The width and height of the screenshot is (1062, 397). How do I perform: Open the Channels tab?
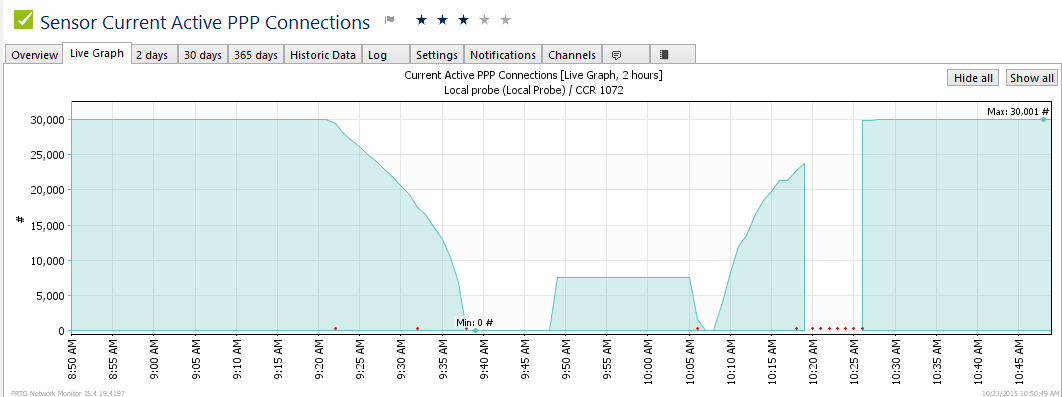click(572, 55)
